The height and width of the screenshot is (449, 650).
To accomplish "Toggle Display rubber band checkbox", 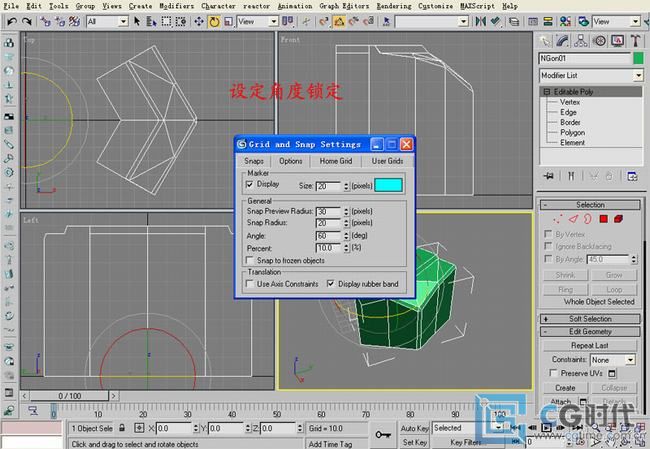I will 330,284.
